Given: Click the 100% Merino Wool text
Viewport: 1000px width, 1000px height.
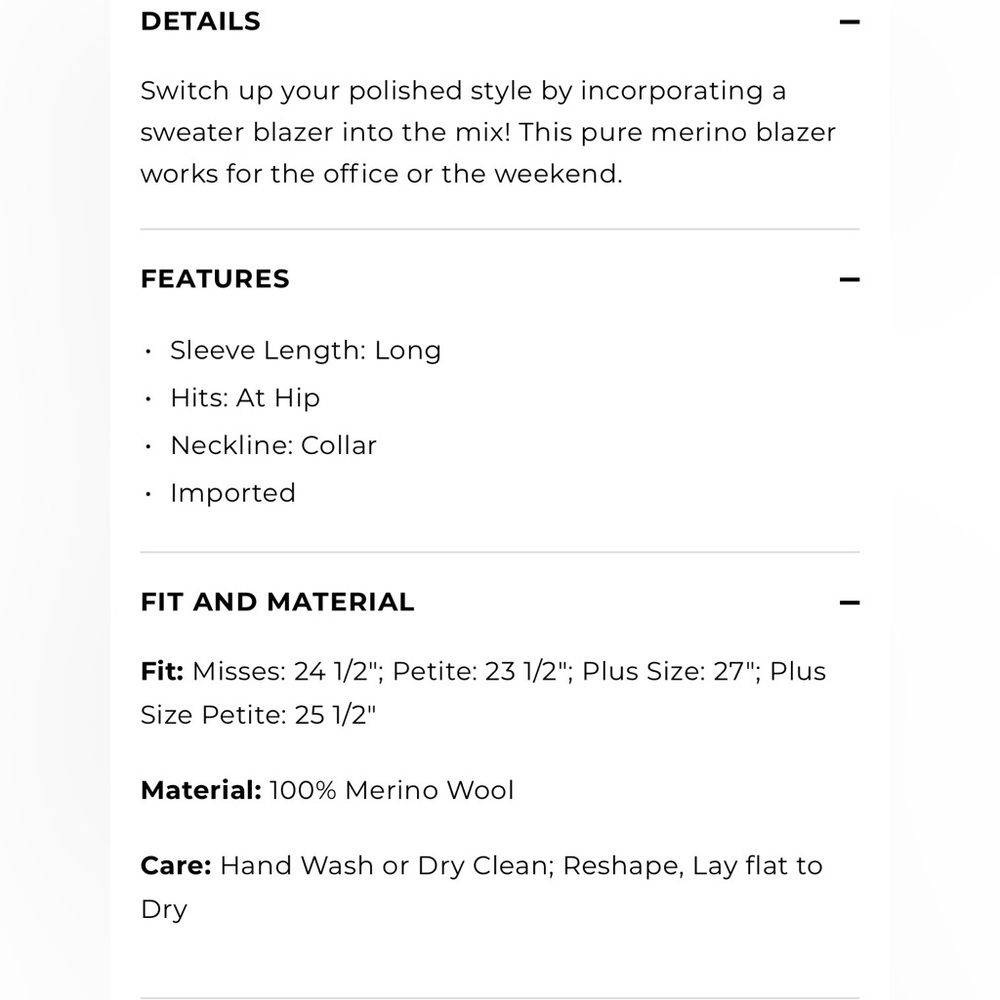Looking at the screenshot, I should pyautogui.click(x=392, y=790).
